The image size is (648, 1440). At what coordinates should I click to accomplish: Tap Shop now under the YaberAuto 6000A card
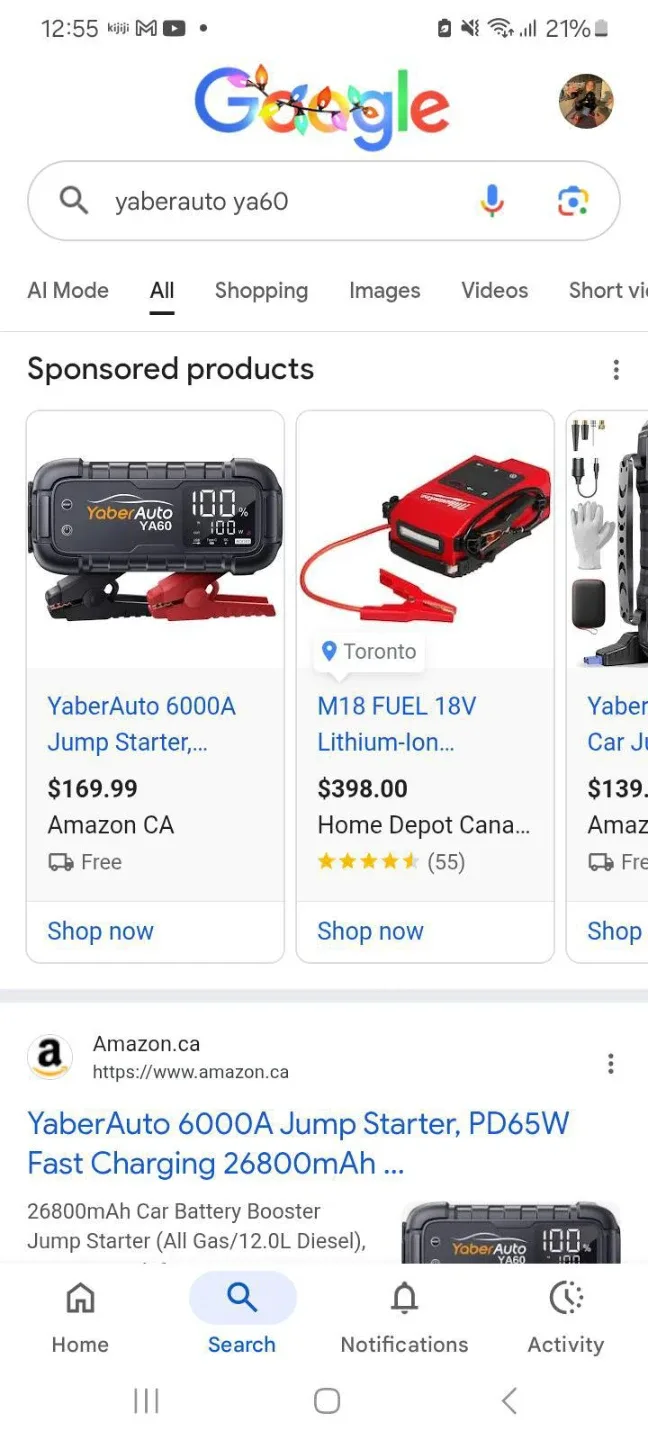pyautogui.click(x=100, y=931)
